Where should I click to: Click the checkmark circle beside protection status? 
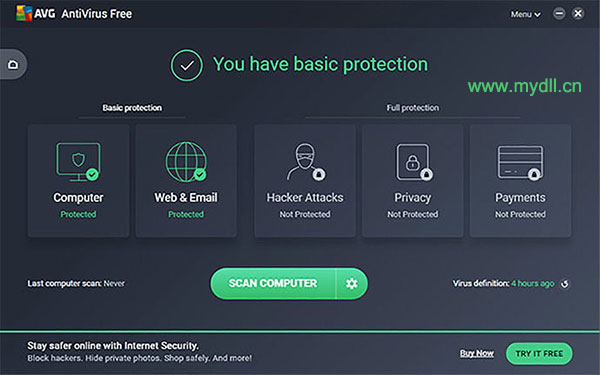[187, 65]
